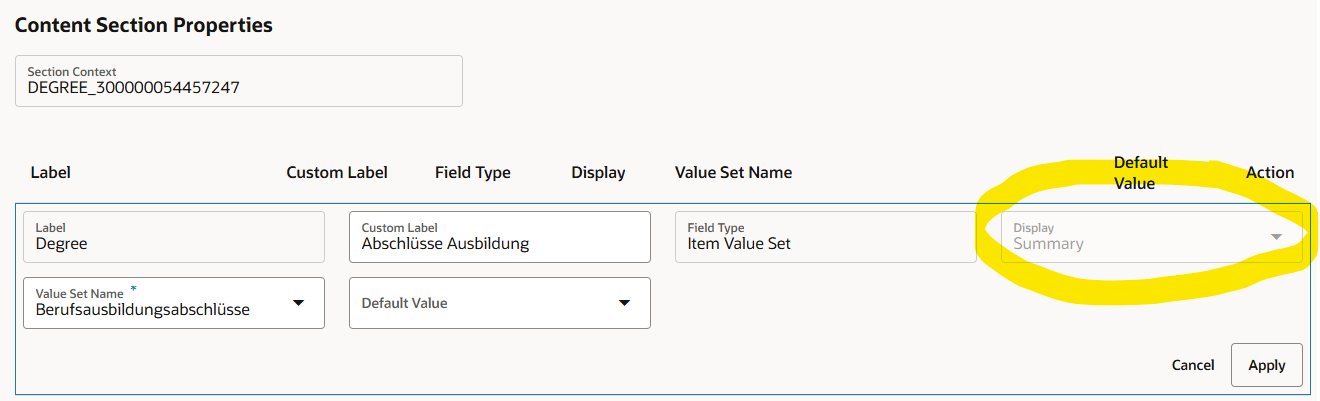1320x401 pixels.
Task: Click the Label column header
Action: click(x=51, y=172)
